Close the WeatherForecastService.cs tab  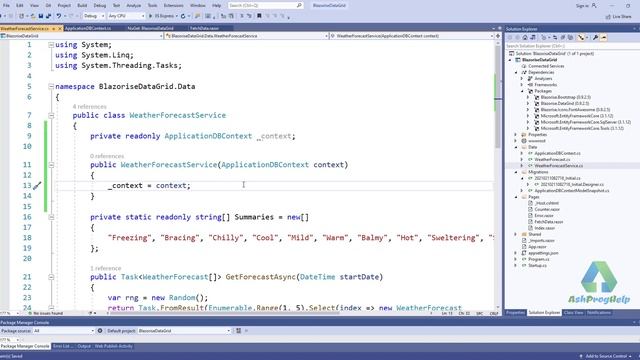coord(60,29)
